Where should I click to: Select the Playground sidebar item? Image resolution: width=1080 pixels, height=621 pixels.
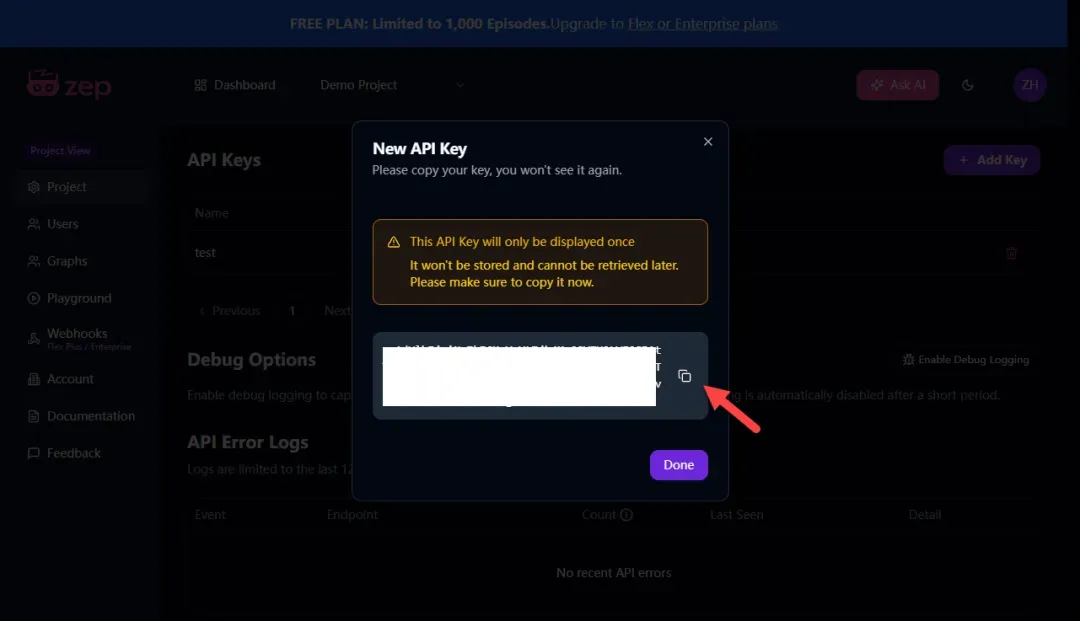coord(81,298)
